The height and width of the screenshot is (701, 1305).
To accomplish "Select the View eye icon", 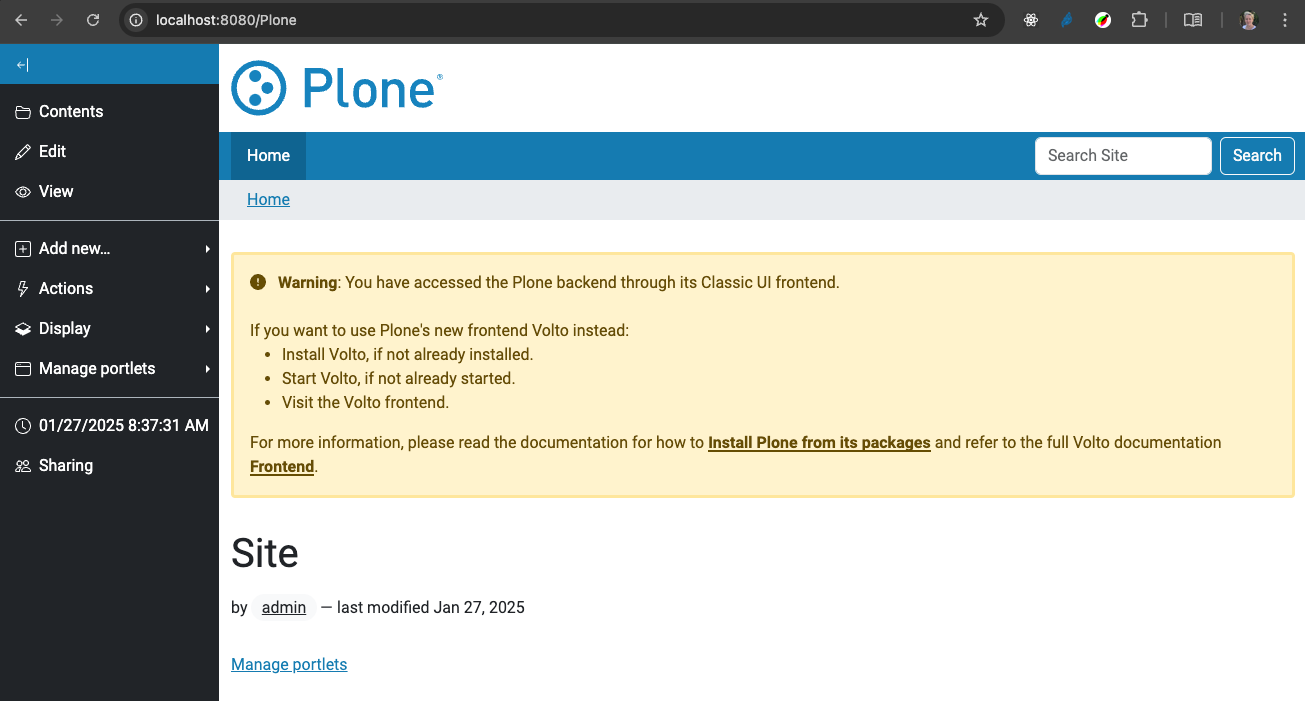I will coord(23,192).
